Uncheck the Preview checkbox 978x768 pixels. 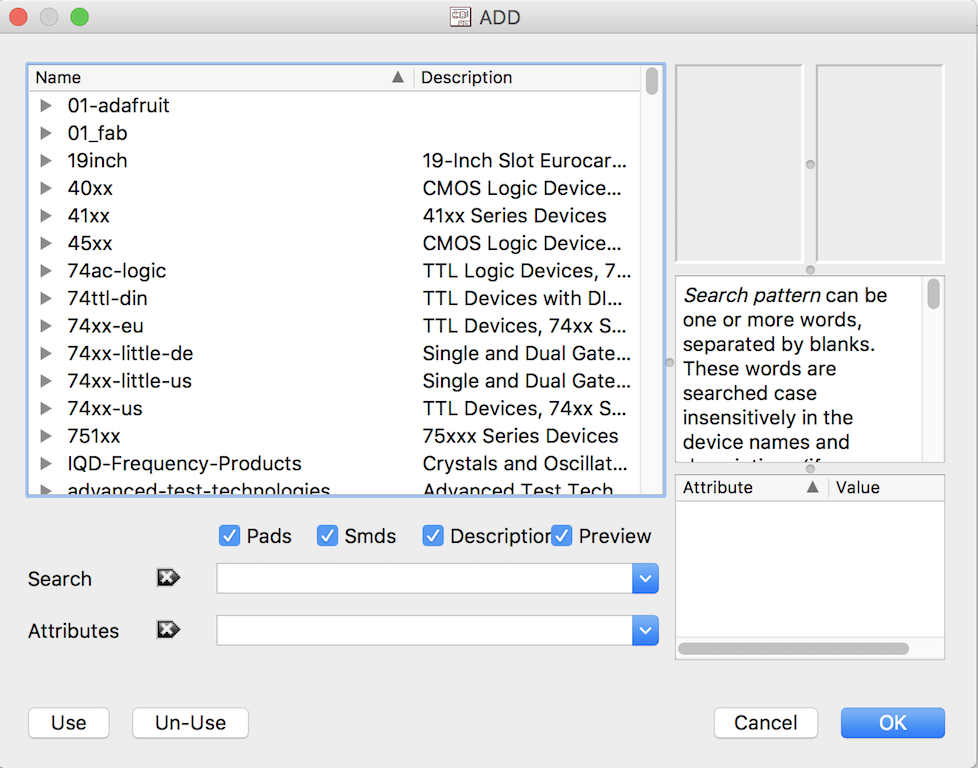pyautogui.click(x=561, y=536)
